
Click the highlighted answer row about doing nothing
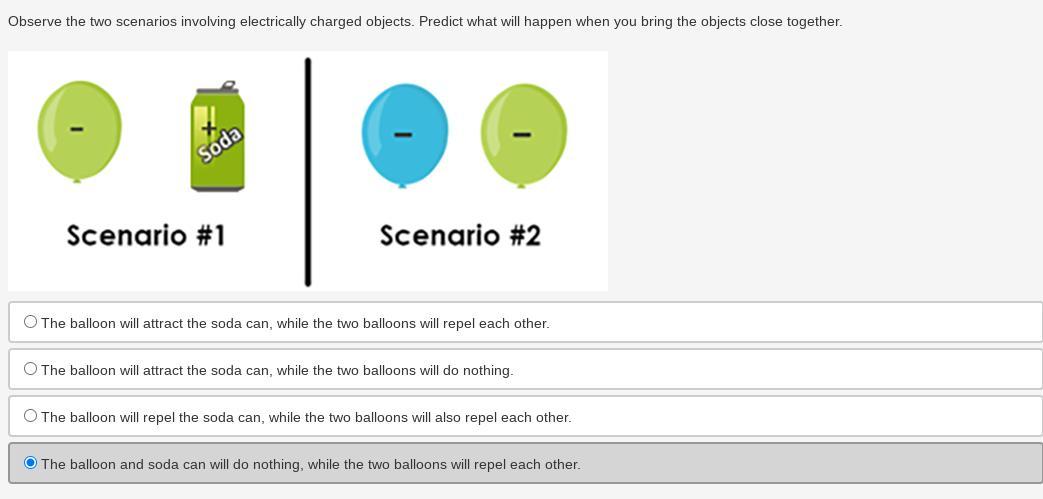point(525,463)
